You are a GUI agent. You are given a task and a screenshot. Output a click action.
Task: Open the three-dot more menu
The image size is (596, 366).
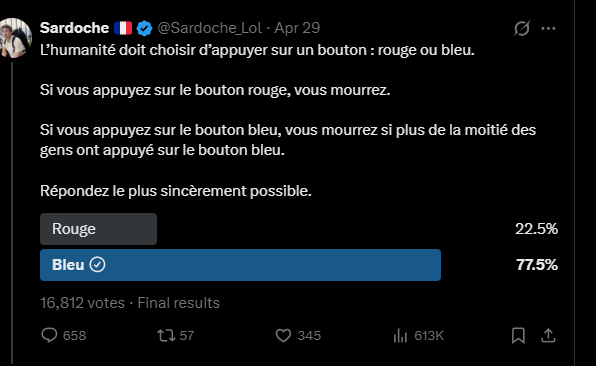pos(548,29)
